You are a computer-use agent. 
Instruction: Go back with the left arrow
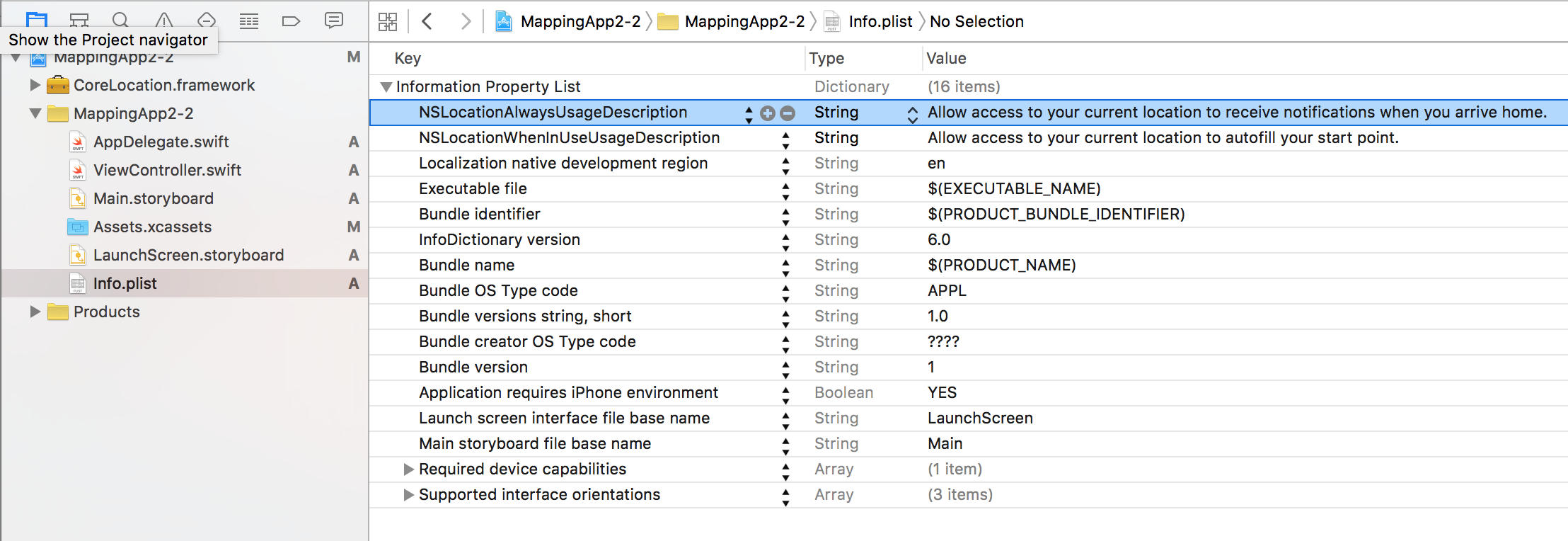pos(427,21)
